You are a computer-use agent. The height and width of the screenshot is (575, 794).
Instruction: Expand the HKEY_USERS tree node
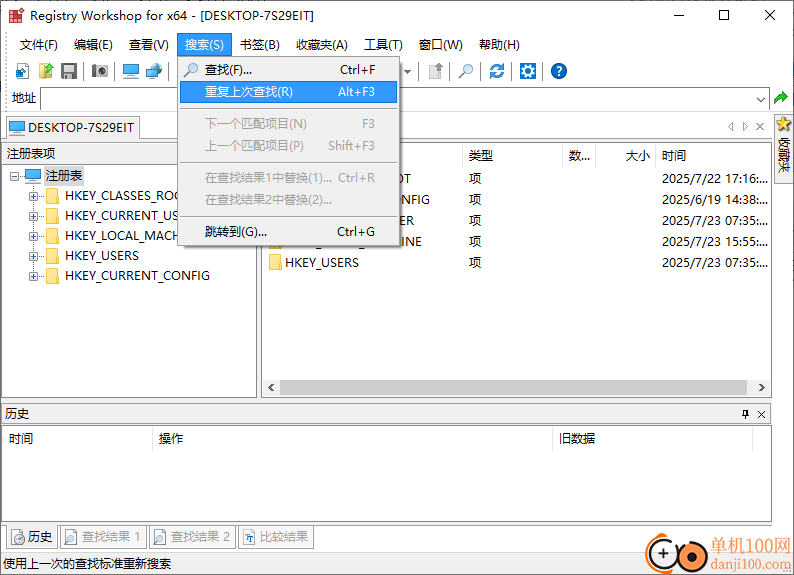pyautogui.click(x=33, y=256)
